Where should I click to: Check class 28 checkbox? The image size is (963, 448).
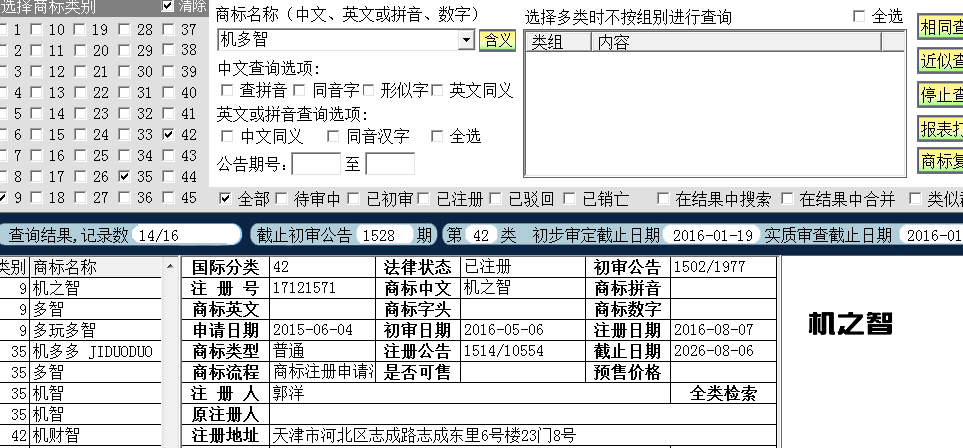pos(125,29)
